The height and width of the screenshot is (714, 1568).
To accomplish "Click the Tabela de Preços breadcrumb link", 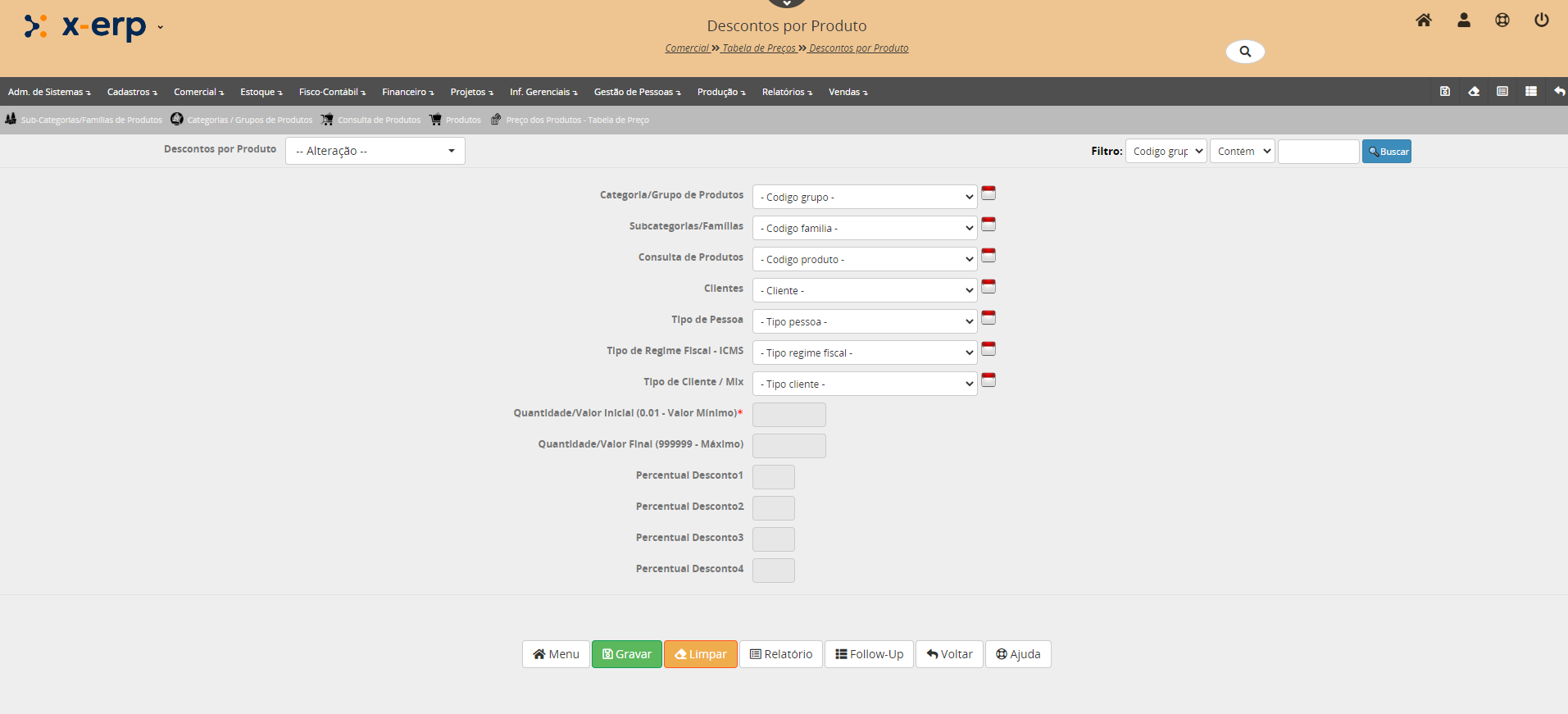I will point(759,48).
